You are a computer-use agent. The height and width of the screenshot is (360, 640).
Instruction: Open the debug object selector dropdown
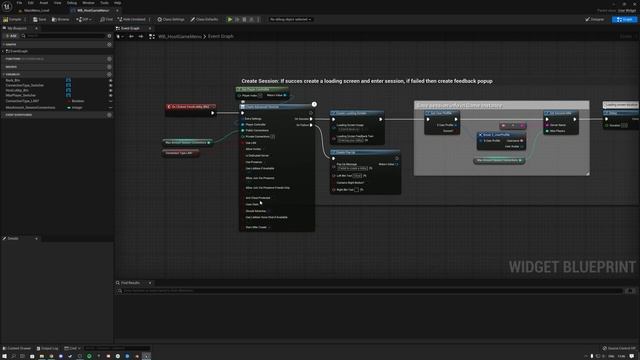(290, 19)
